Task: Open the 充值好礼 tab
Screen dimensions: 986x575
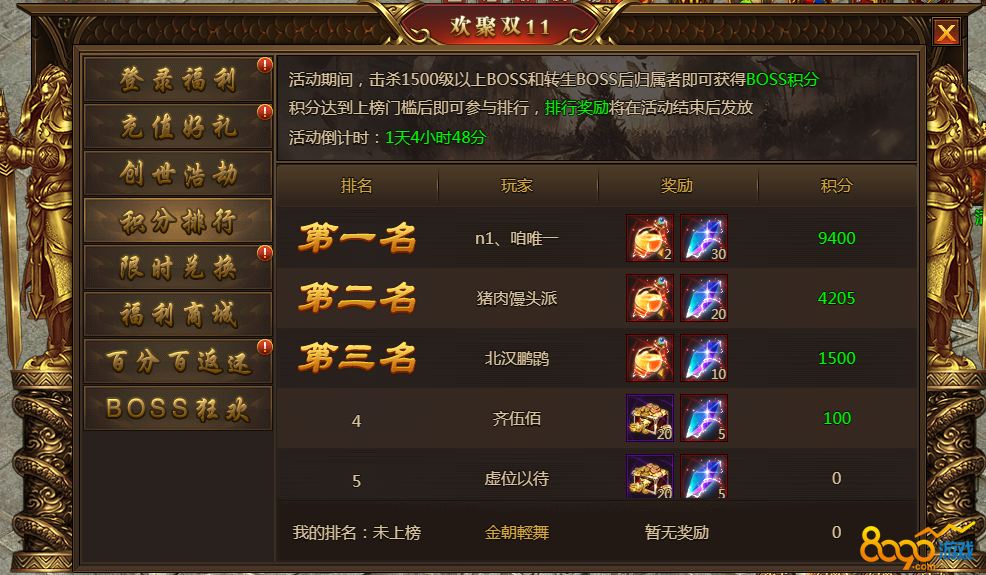Action: pyautogui.click(x=178, y=126)
